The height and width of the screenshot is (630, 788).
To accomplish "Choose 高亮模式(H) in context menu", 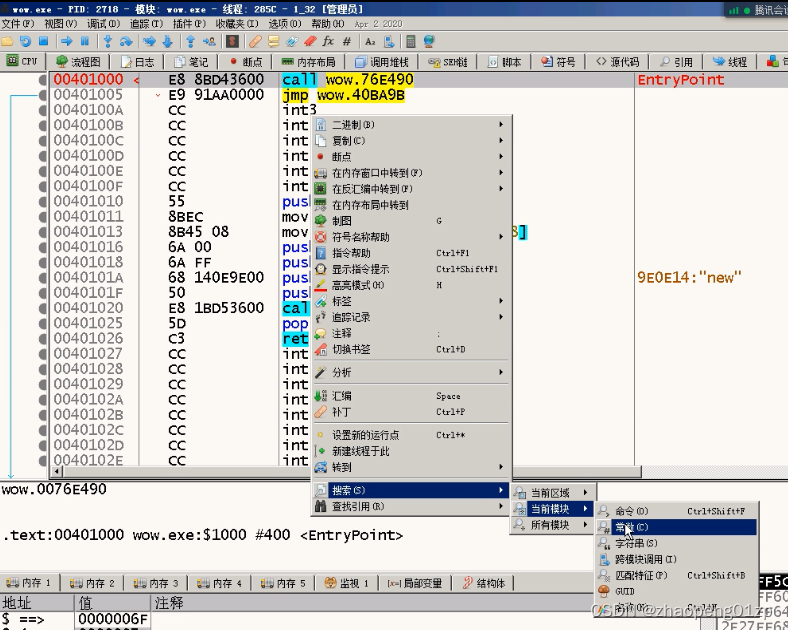I will [410, 285].
